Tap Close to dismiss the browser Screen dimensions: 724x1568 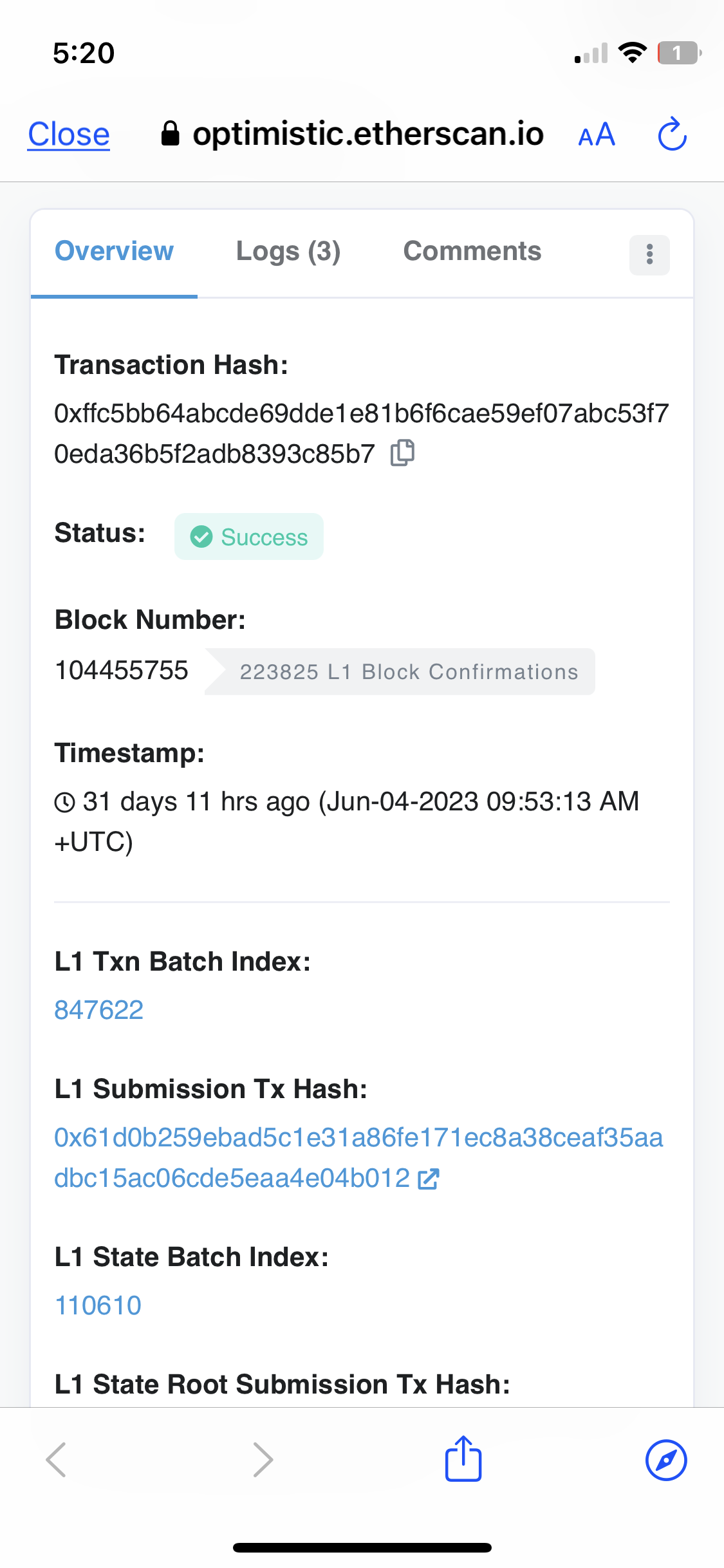tap(69, 135)
